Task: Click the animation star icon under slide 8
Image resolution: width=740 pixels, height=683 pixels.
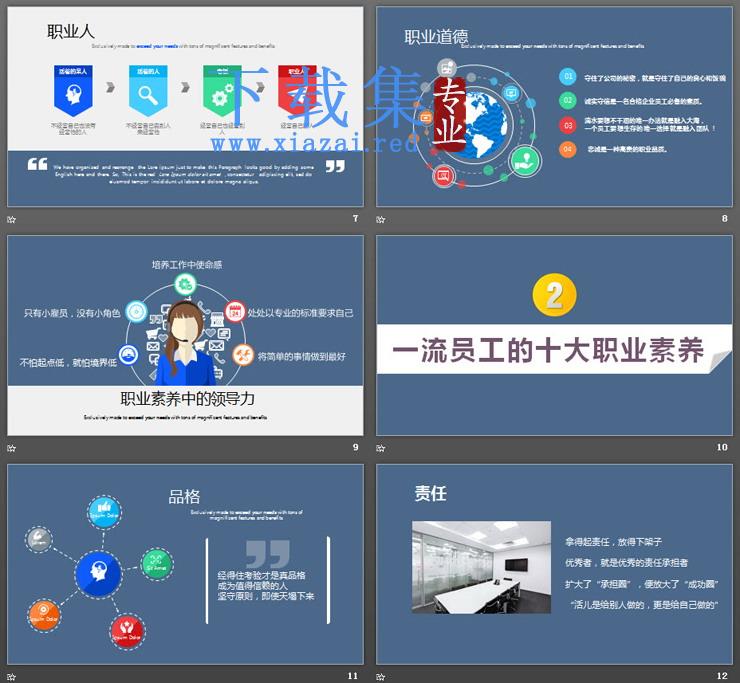Action: pos(380,219)
